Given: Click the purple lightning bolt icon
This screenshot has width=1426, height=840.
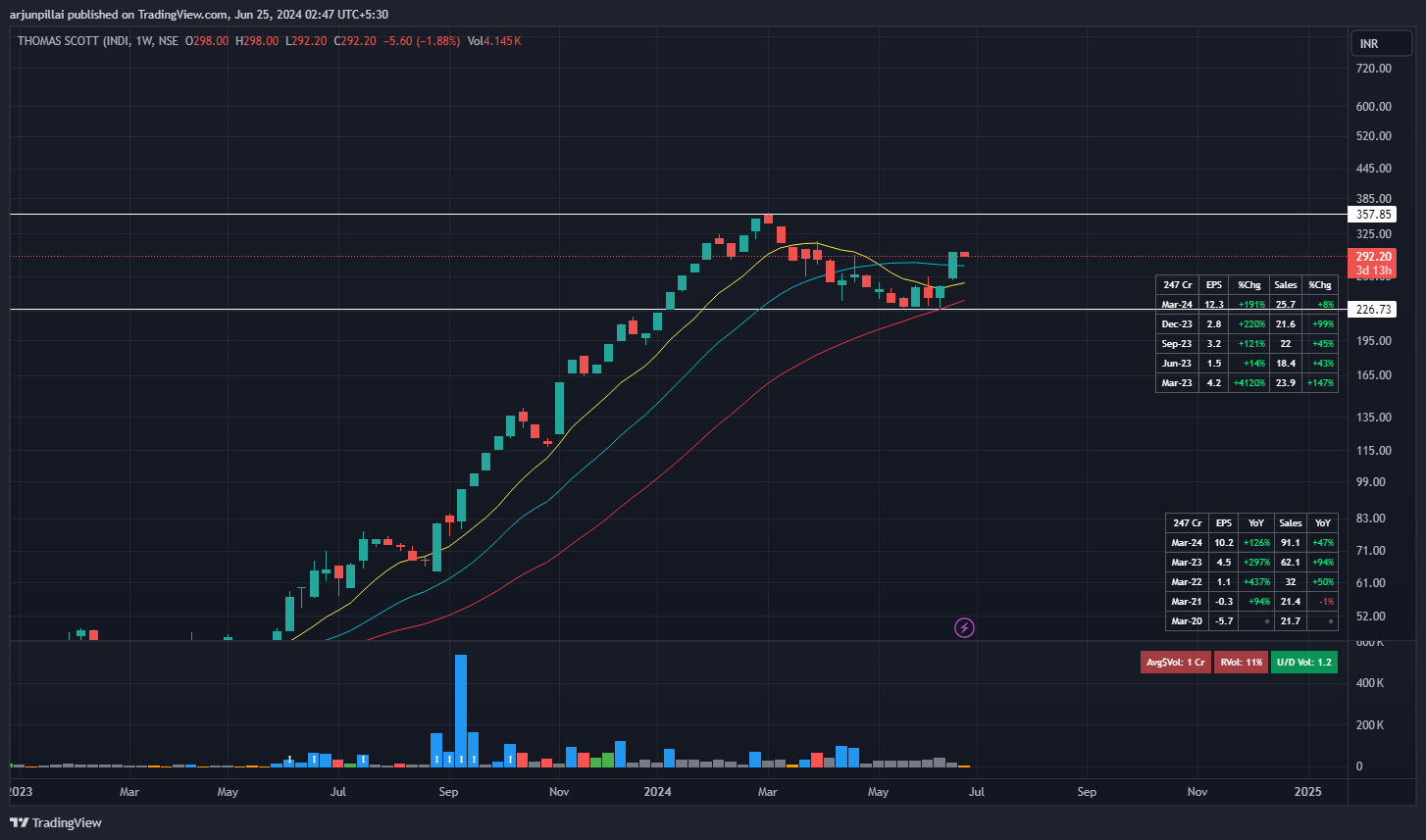Looking at the screenshot, I should [964, 627].
